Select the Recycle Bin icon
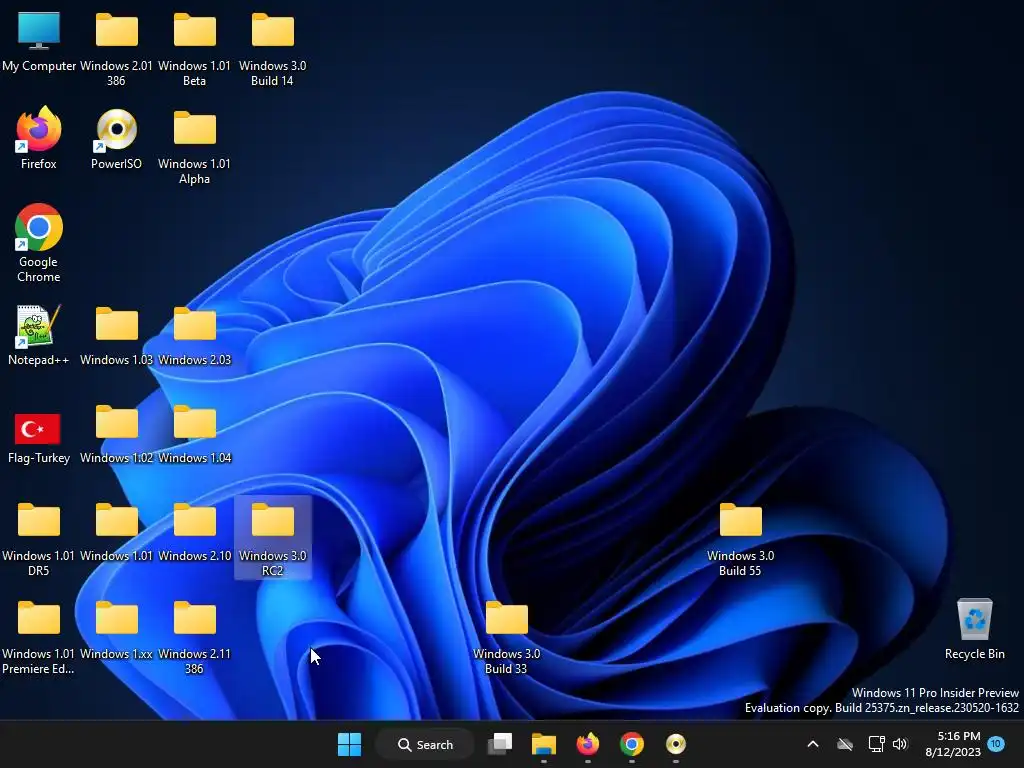 tap(974, 628)
